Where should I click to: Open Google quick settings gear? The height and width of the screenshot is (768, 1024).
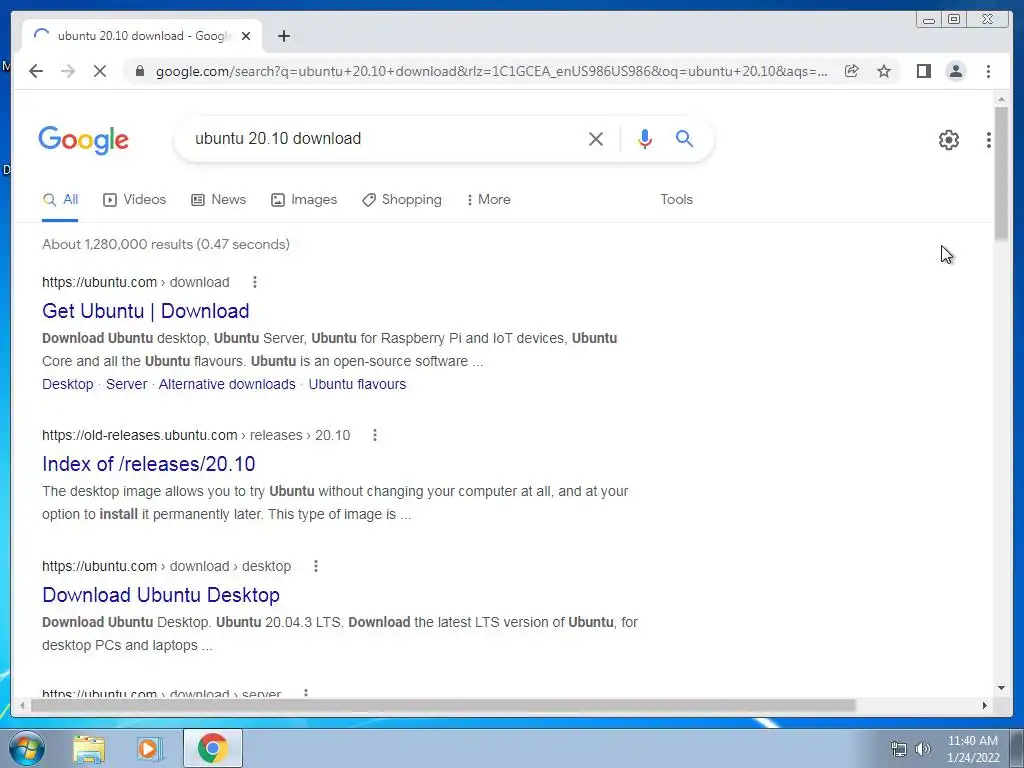(948, 139)
